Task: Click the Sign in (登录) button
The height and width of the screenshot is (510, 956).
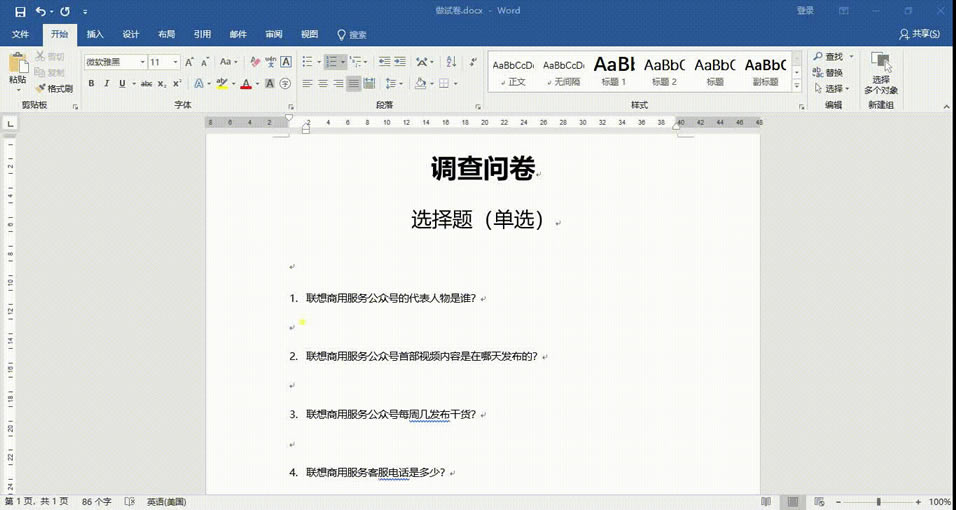Action: (805, 11)
